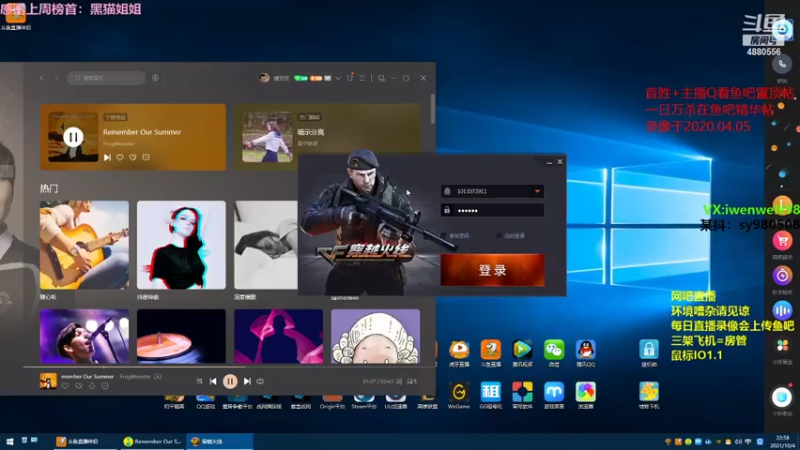Screen dimensions: 800x450
Task: Click phone call icon in right sidebar
Action: click(x=782, y=65)
